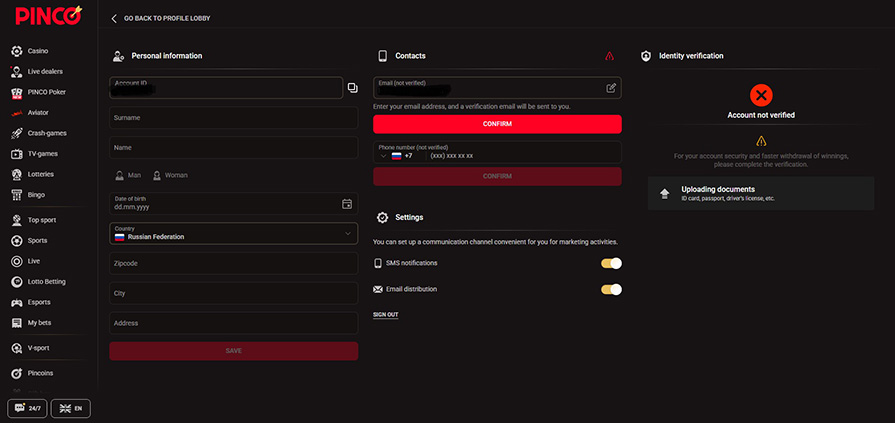Viewport: 895px width, 423px height.
Task: Open Pincoins icon in sidebar
Action: coord(17,373)
